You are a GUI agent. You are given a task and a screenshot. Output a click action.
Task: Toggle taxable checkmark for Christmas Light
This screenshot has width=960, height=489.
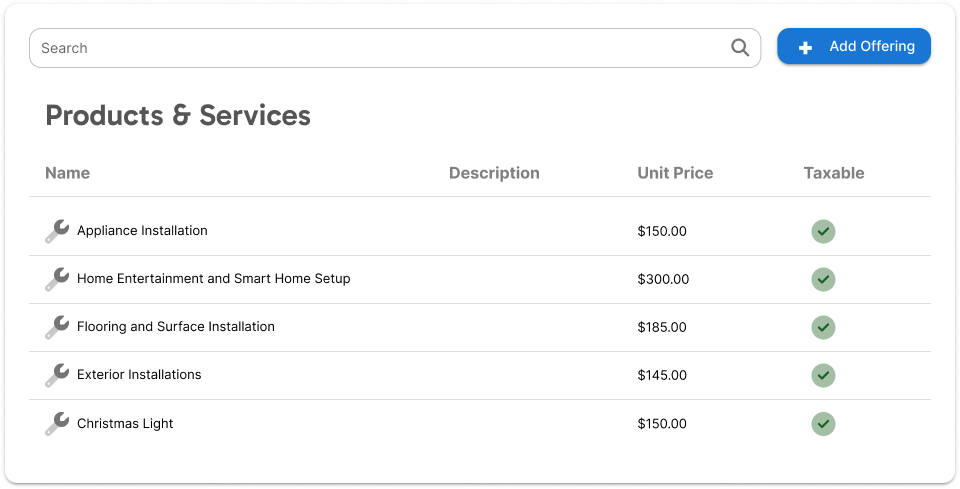coord(823,424)
